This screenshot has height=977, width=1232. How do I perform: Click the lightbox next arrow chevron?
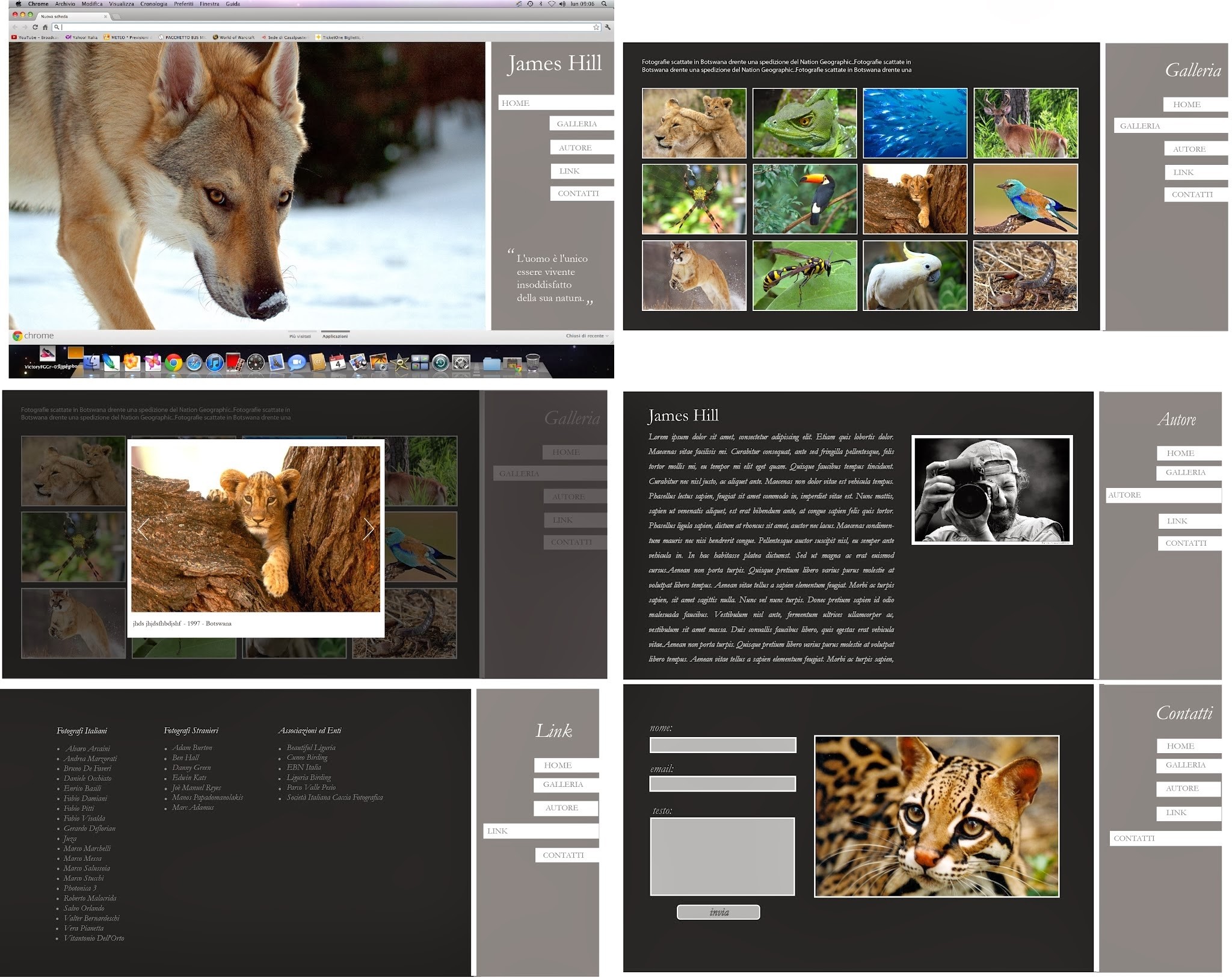369,529
